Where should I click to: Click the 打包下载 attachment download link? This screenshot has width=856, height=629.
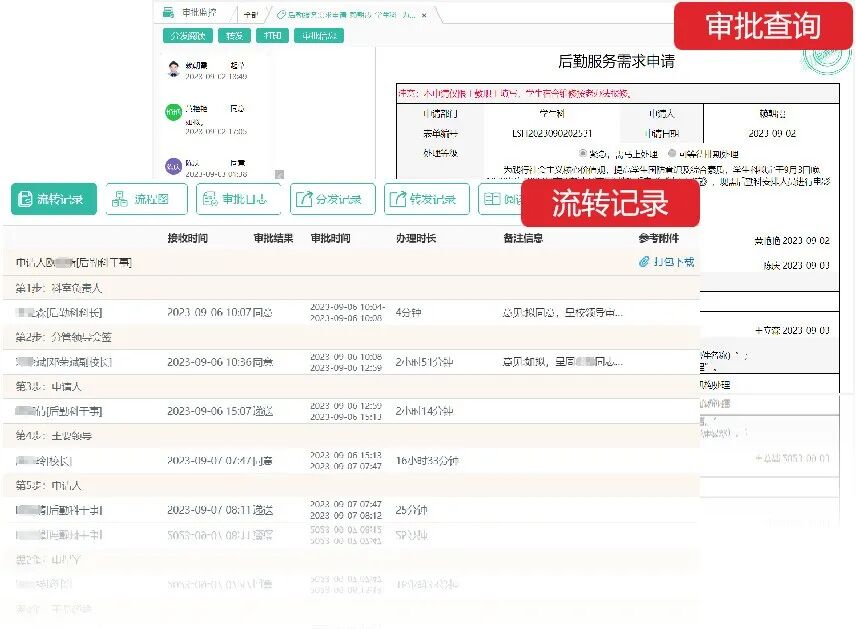coord(672,263)
